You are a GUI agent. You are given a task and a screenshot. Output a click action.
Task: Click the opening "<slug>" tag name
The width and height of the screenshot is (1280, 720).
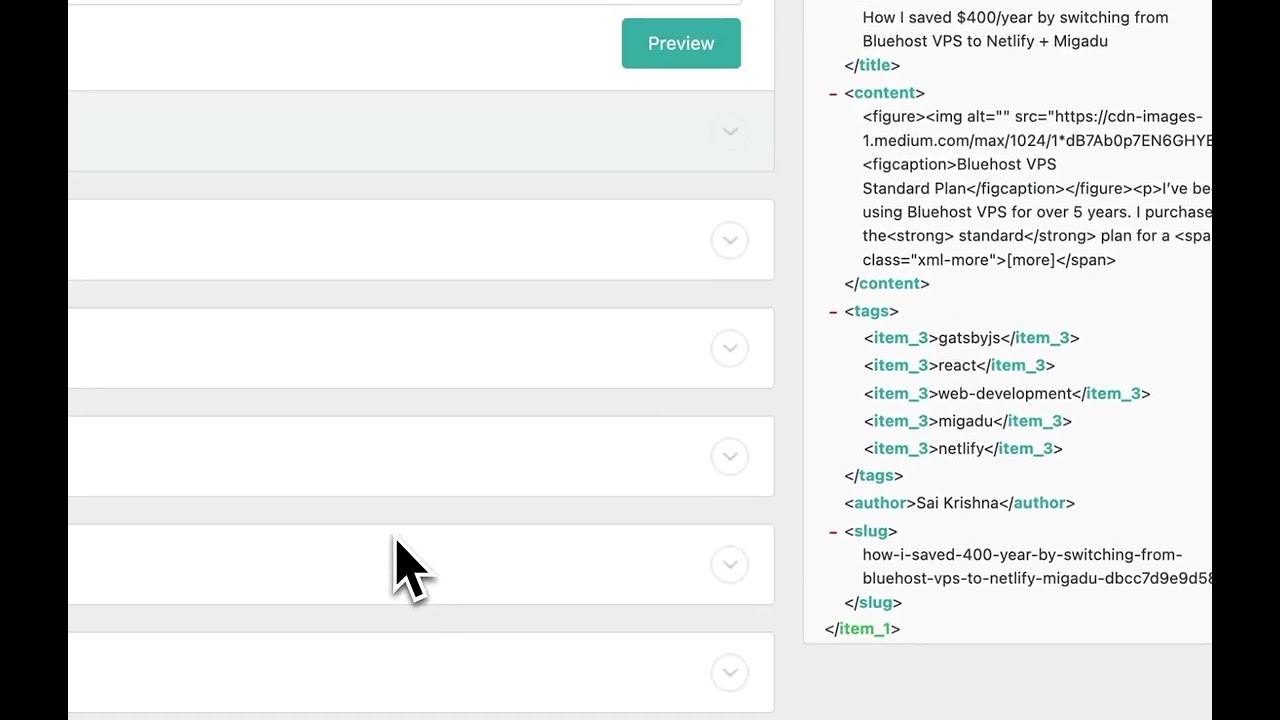click(x=871, y=532)
